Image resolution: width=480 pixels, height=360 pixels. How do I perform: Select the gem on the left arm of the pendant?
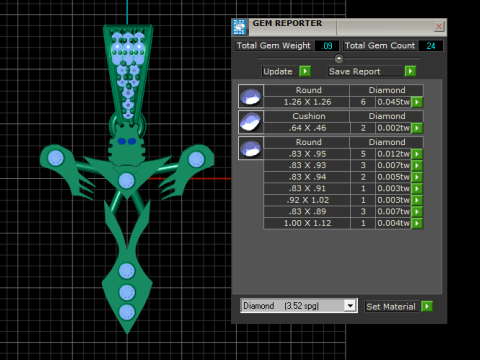[56, 158]
